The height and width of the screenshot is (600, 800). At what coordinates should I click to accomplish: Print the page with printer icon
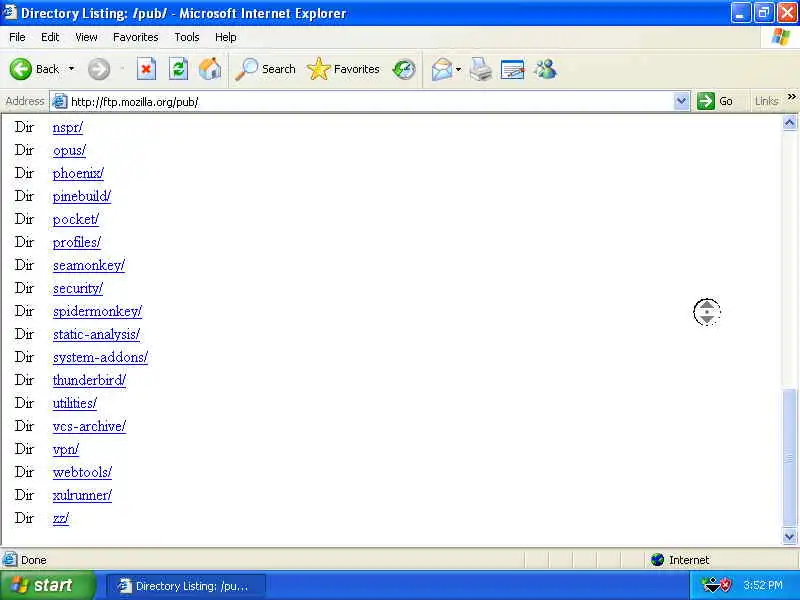click(481, 69)
